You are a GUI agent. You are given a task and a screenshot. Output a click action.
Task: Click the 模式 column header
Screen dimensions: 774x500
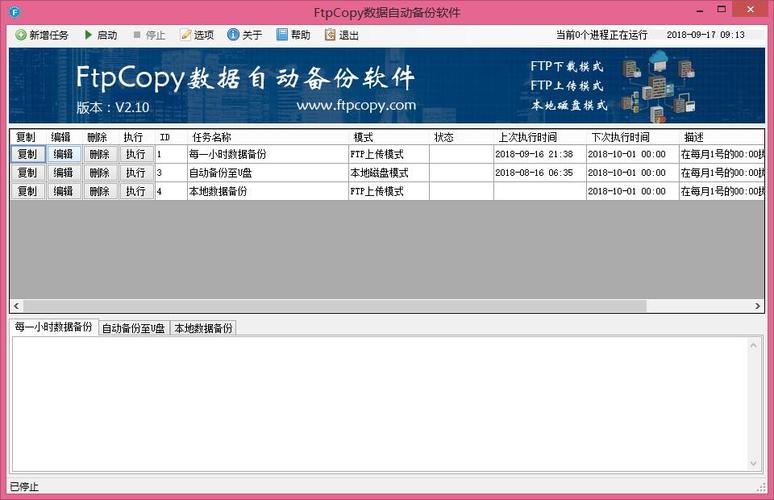click(x=388, y=137)
